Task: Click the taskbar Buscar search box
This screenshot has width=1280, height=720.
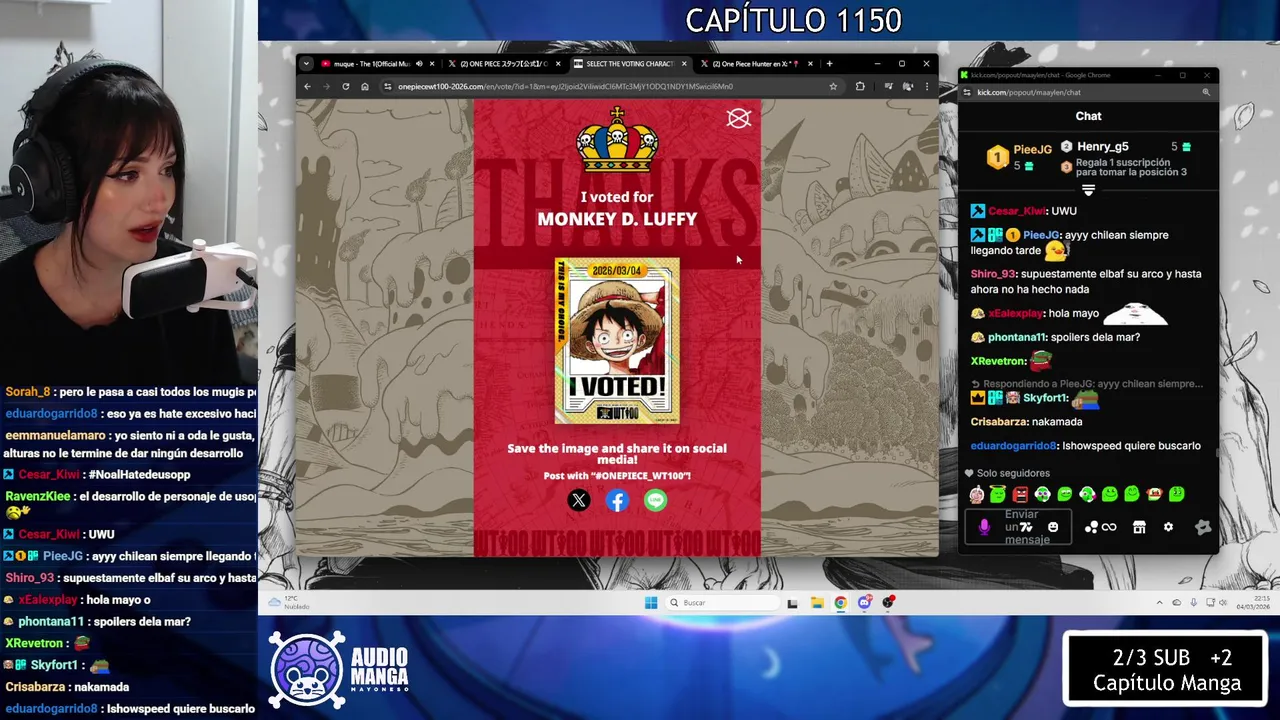Action: click(723, 603)
